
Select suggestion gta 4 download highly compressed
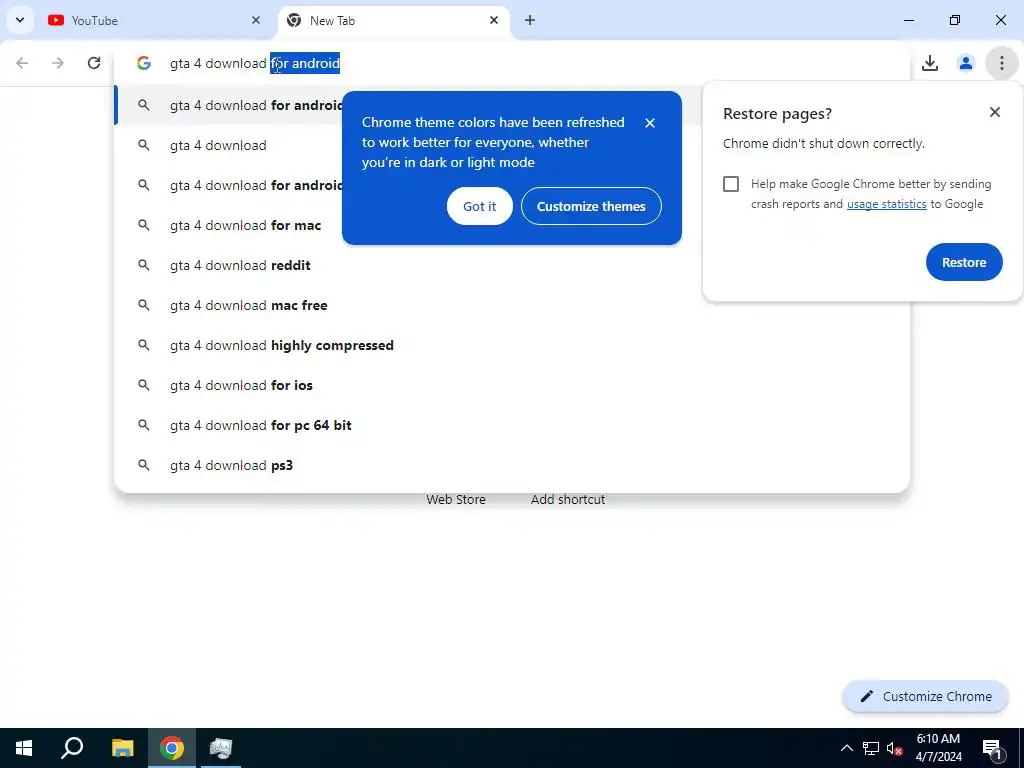coord(512,345)
